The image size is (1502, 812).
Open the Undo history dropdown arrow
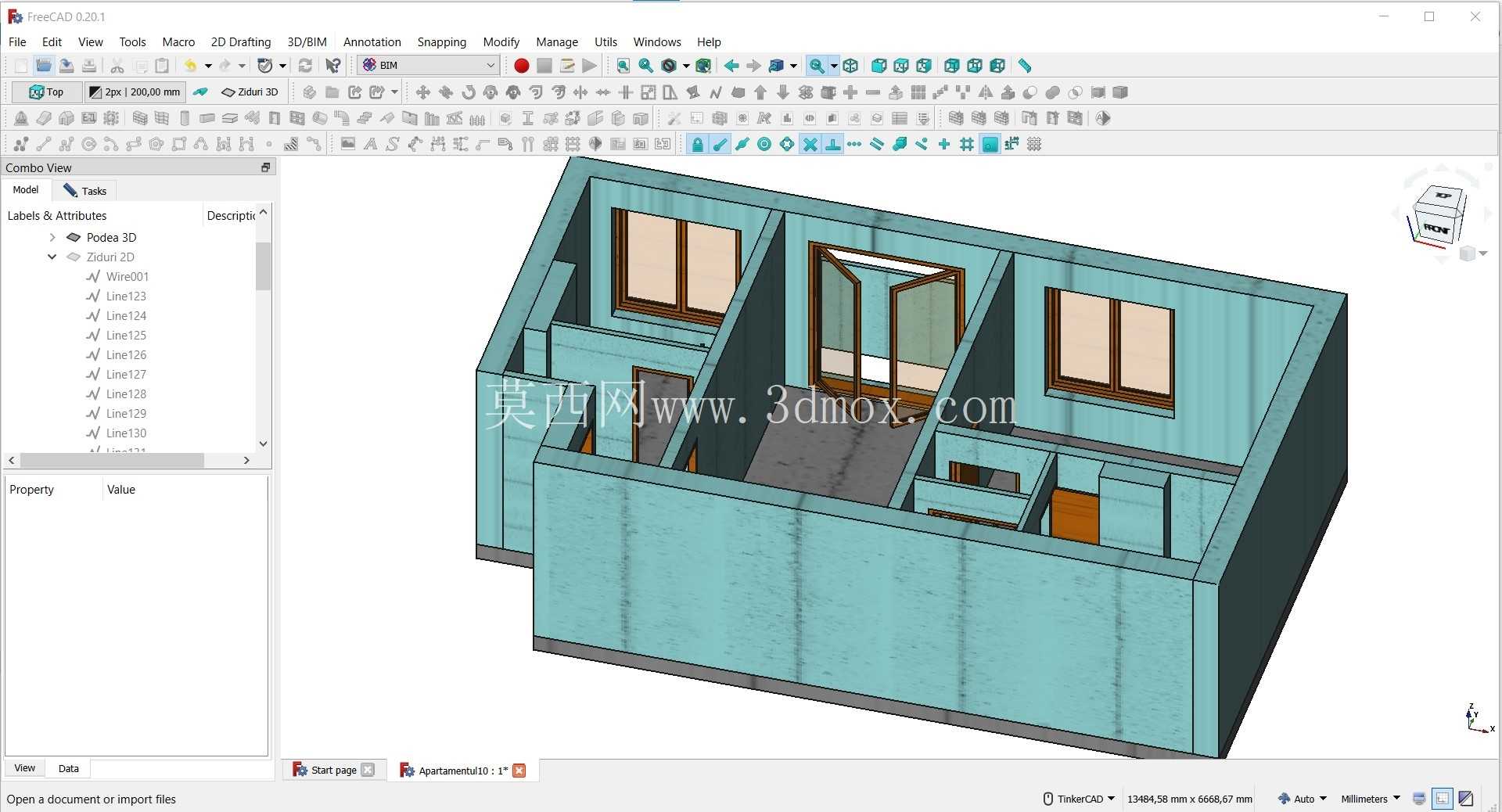point(208,66)
